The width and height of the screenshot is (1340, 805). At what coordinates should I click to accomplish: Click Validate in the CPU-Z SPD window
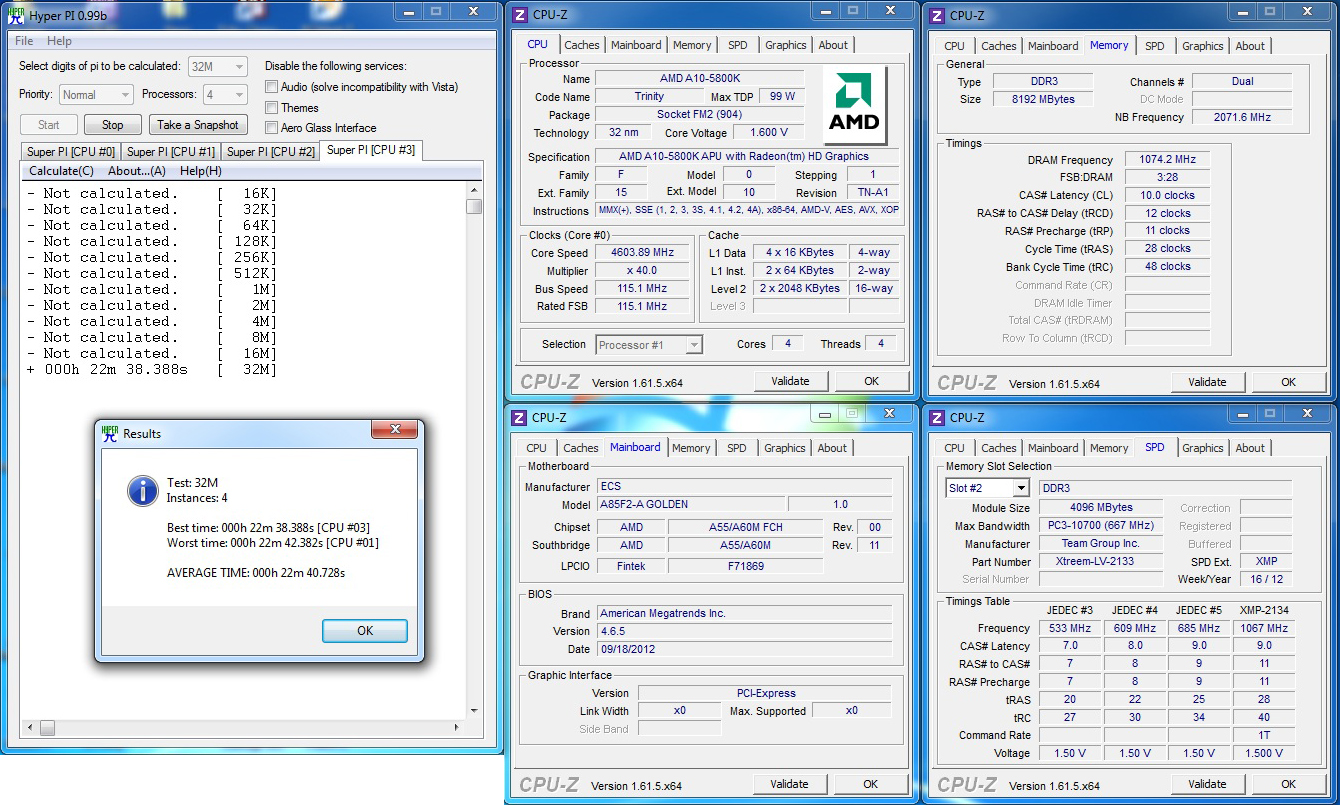[1207, 784]
